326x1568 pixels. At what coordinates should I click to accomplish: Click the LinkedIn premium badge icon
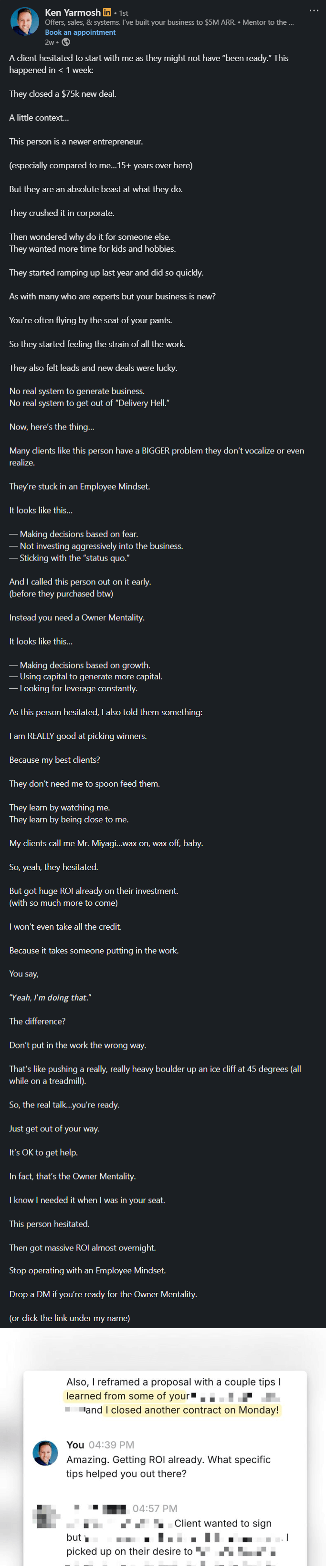point(107,12)
